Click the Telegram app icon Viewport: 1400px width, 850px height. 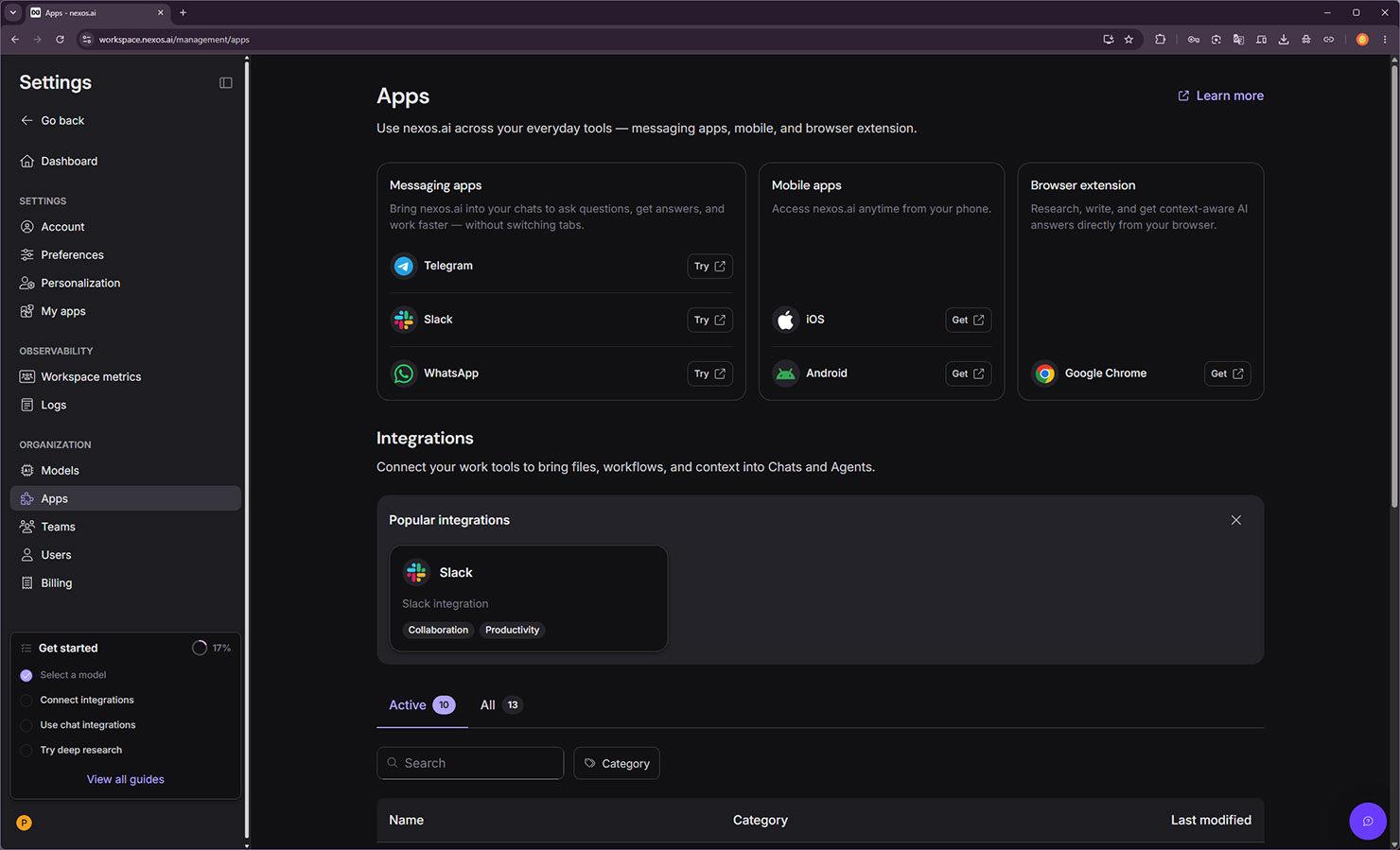(x=404, y=266)
